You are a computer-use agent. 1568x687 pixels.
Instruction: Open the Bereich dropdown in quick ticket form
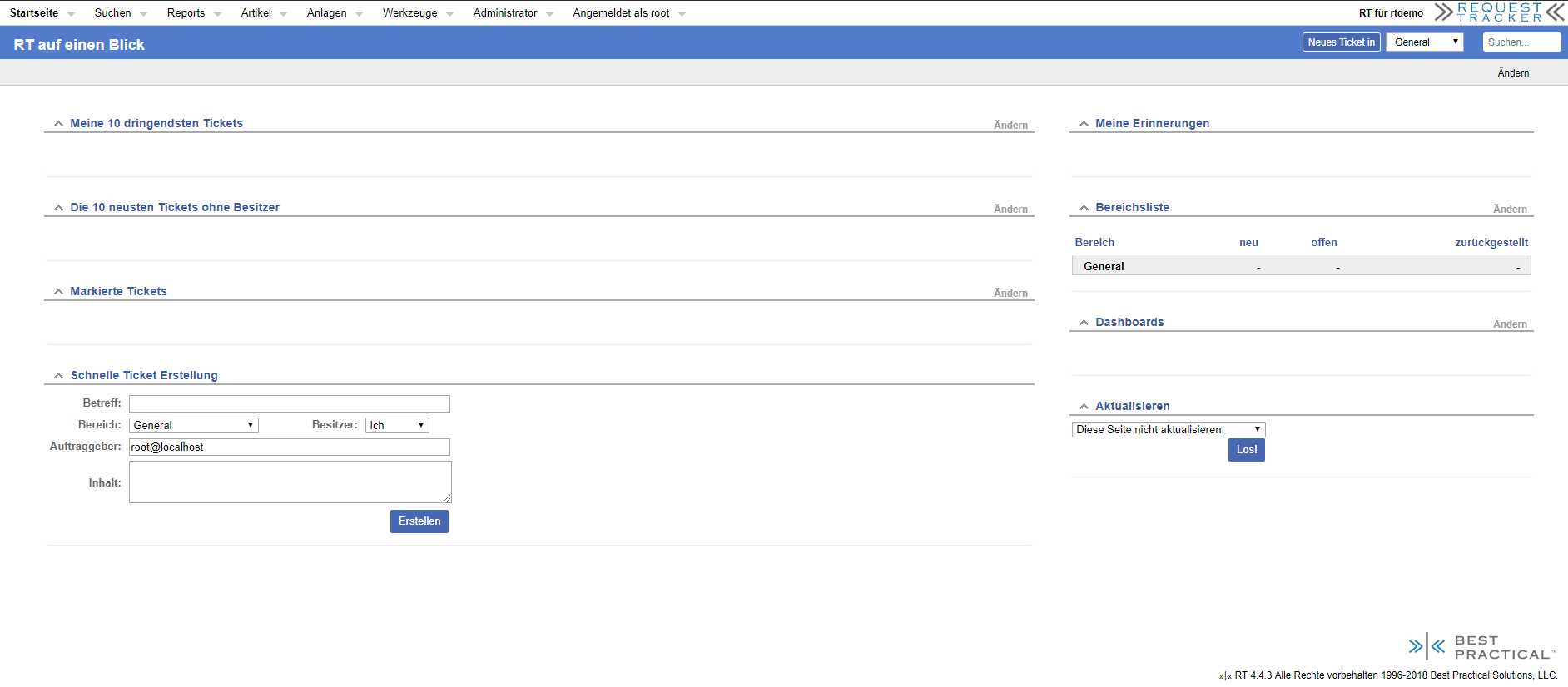coord(193,425)
